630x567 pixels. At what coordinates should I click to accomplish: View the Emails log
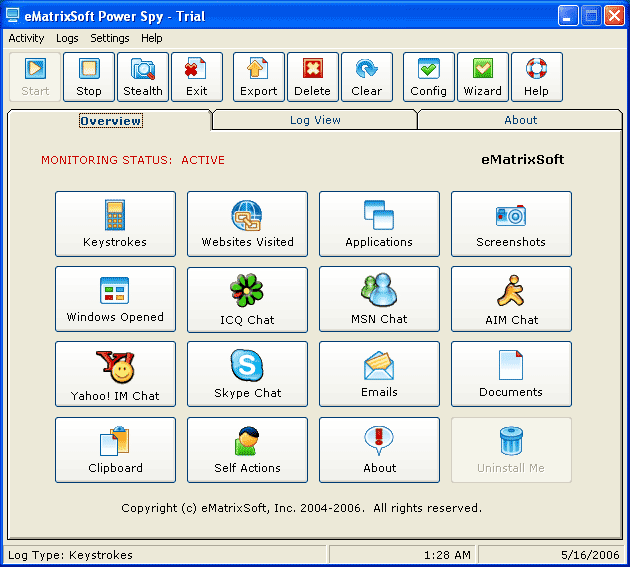379,374
